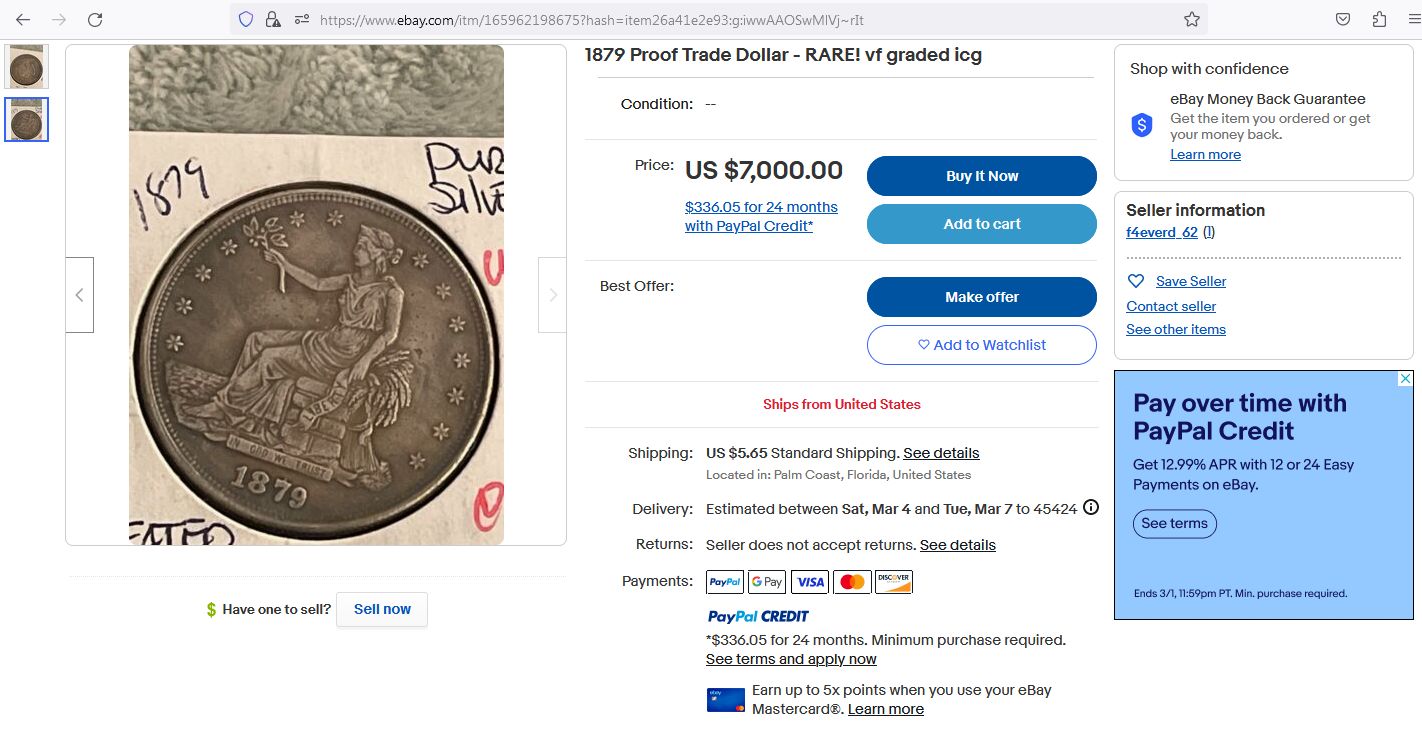1422x748 pixels.
Task: Open the Firefox hamburger menu
Action: pos(1413,19)
